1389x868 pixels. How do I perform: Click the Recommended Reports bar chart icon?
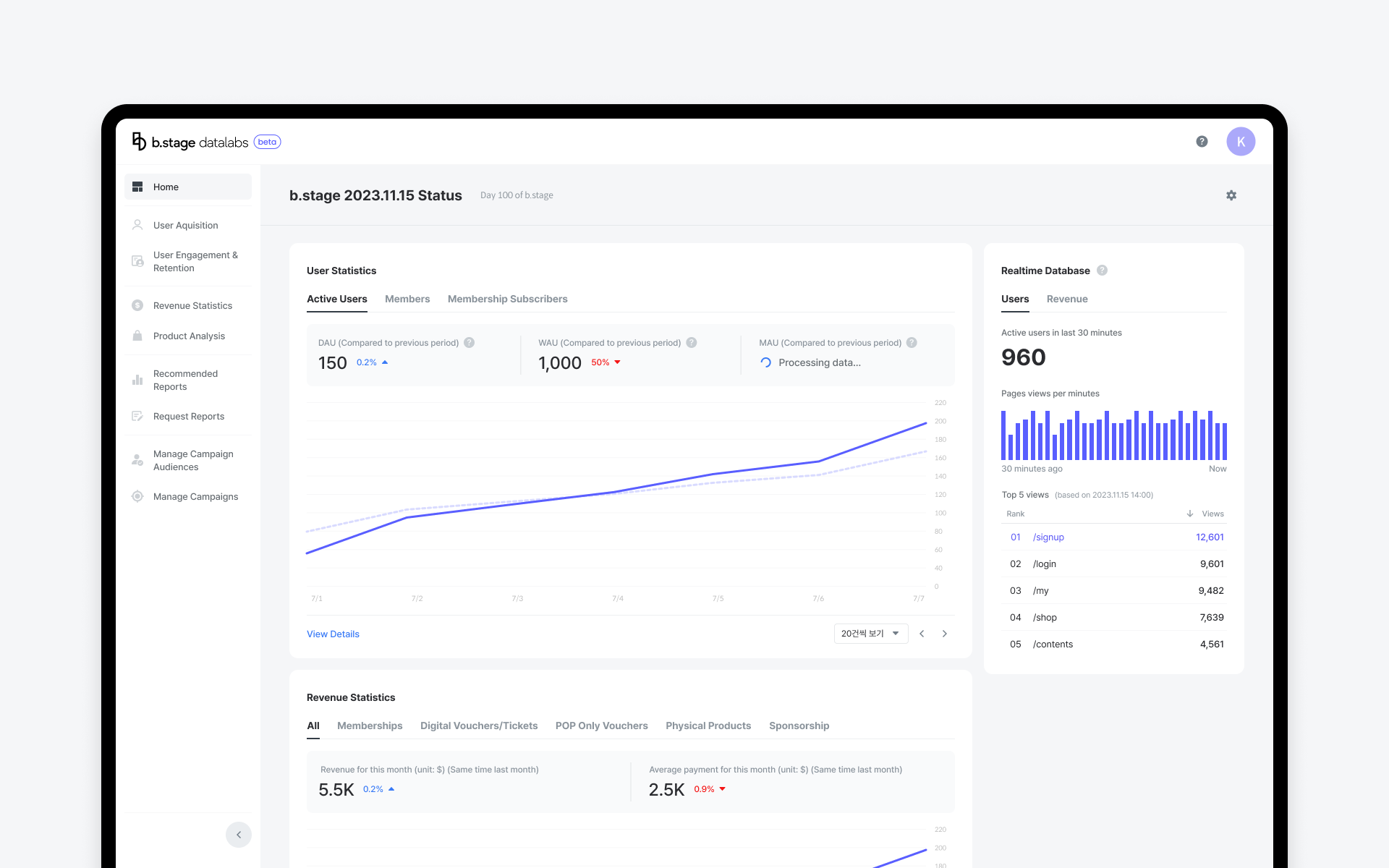(x=137, y=380)
